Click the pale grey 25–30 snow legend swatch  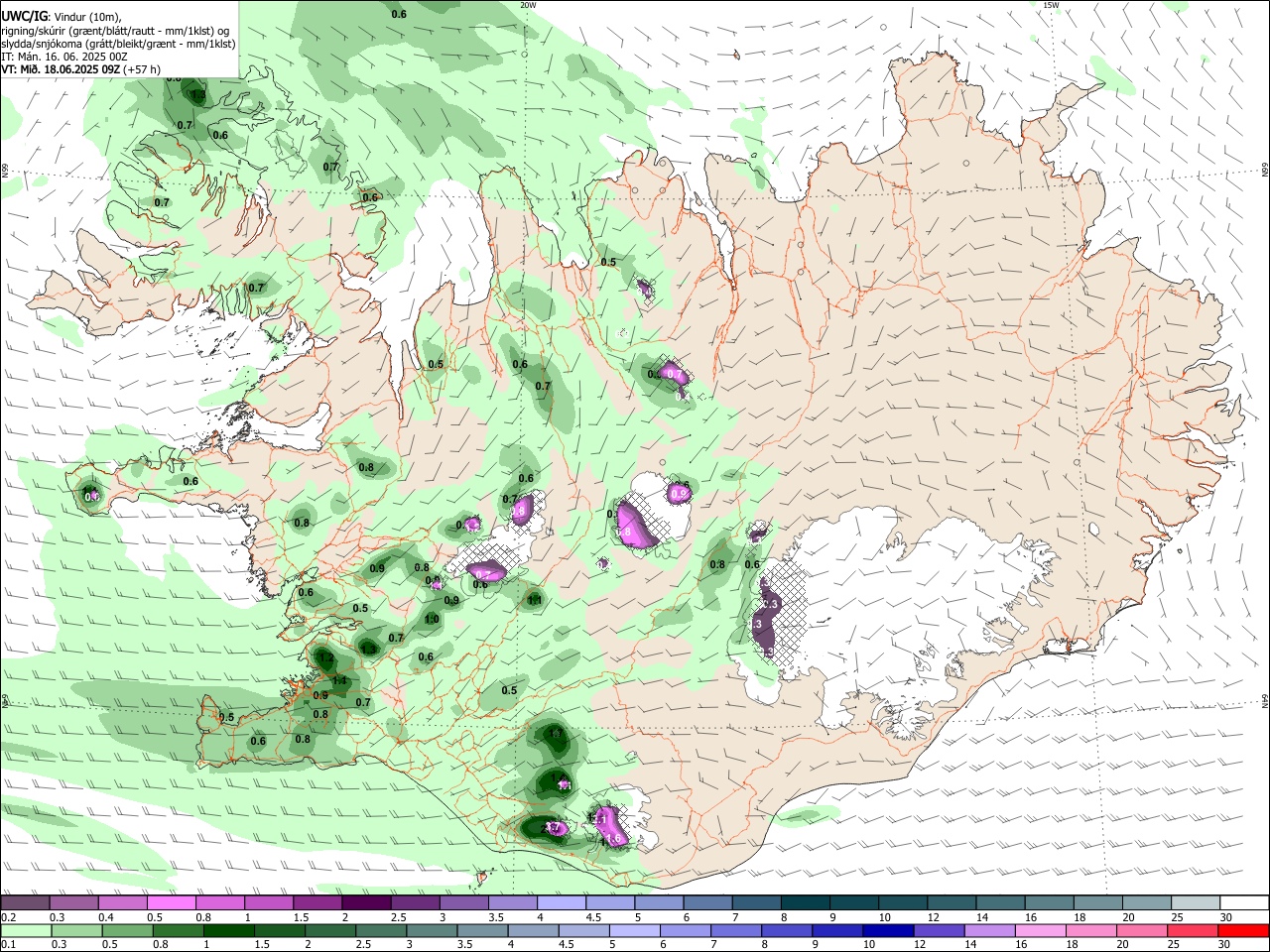[1196, 903]
